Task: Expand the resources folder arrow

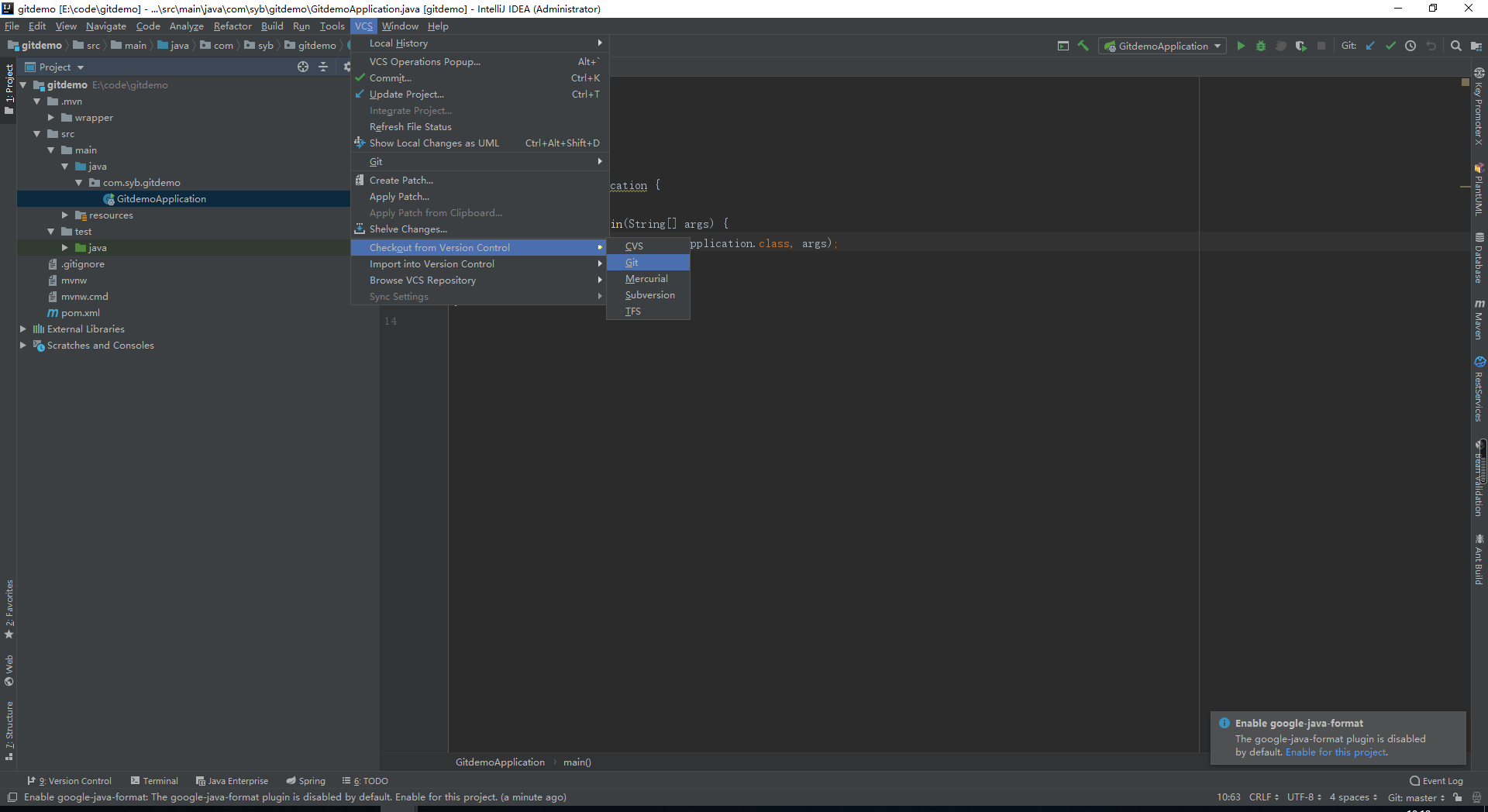Action: 65,215
